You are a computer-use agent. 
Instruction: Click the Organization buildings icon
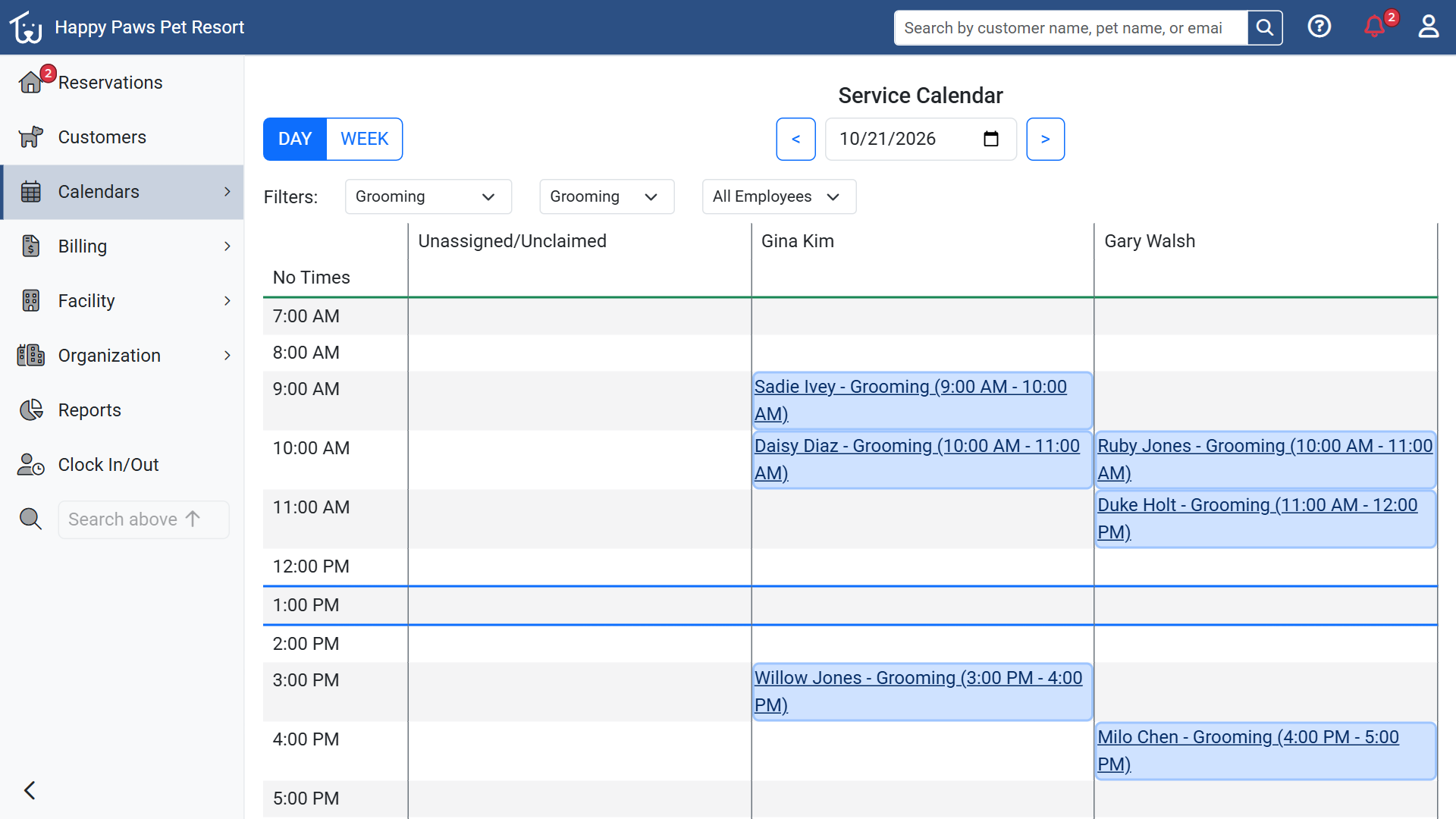(x=30, y=356)
